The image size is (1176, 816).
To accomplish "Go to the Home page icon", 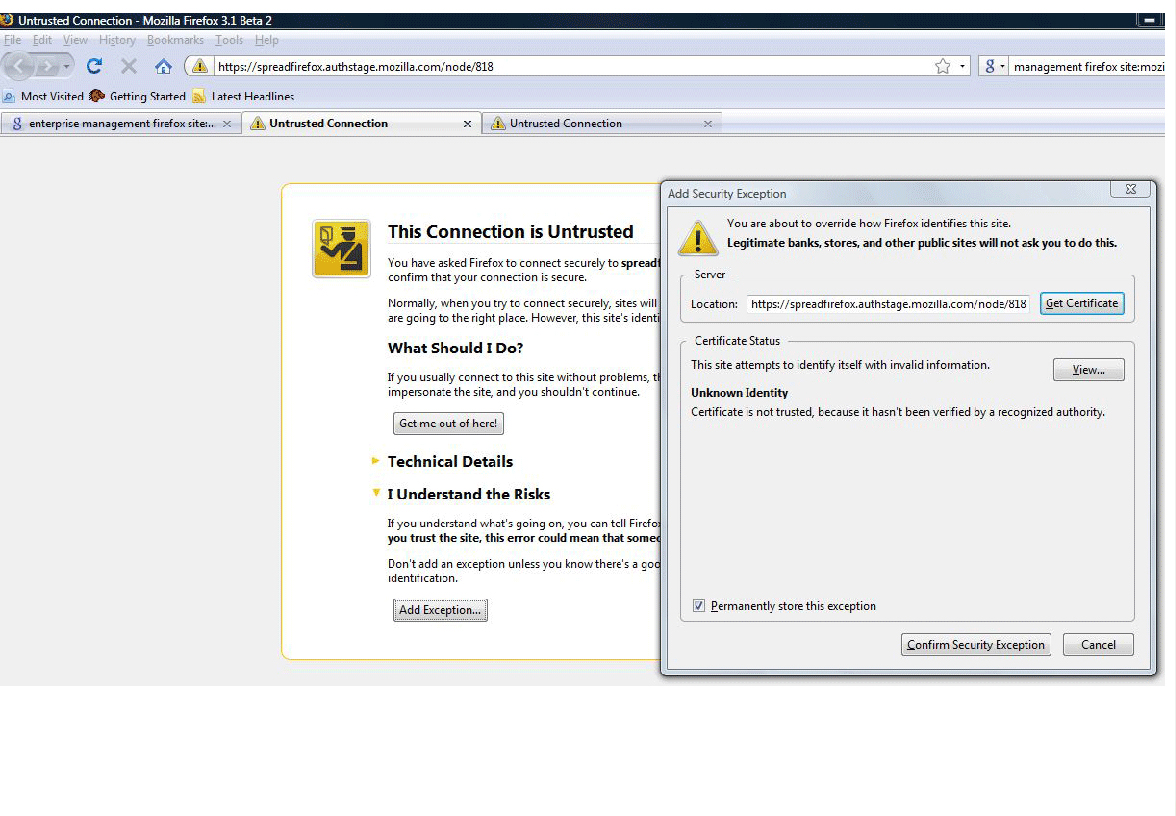I will tap(164, 67).
